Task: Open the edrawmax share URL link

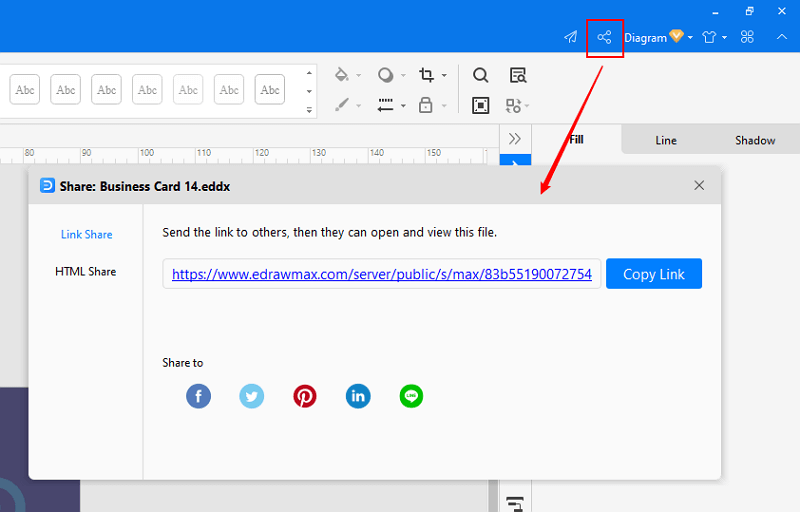Action: tap(382, 274)
